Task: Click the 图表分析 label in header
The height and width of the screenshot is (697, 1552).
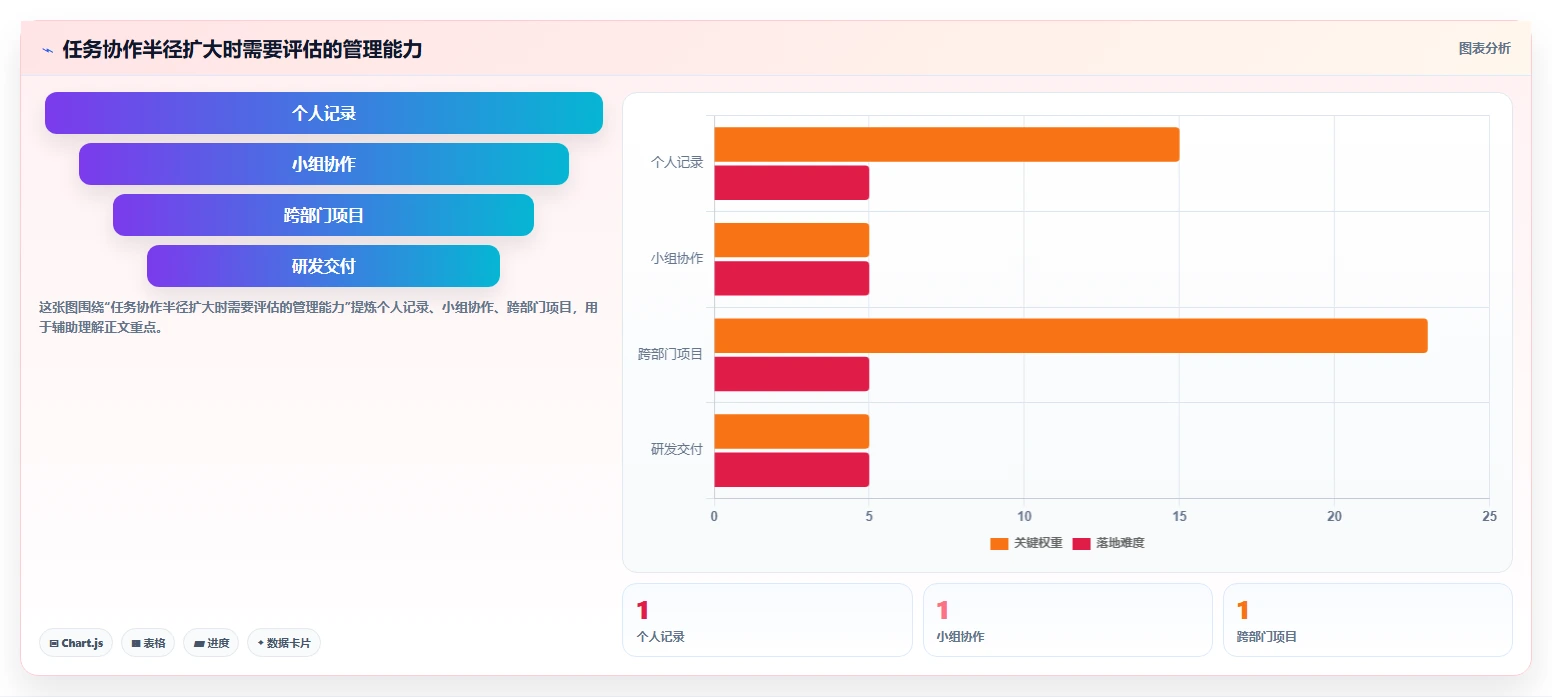Action: point(1484,48)
